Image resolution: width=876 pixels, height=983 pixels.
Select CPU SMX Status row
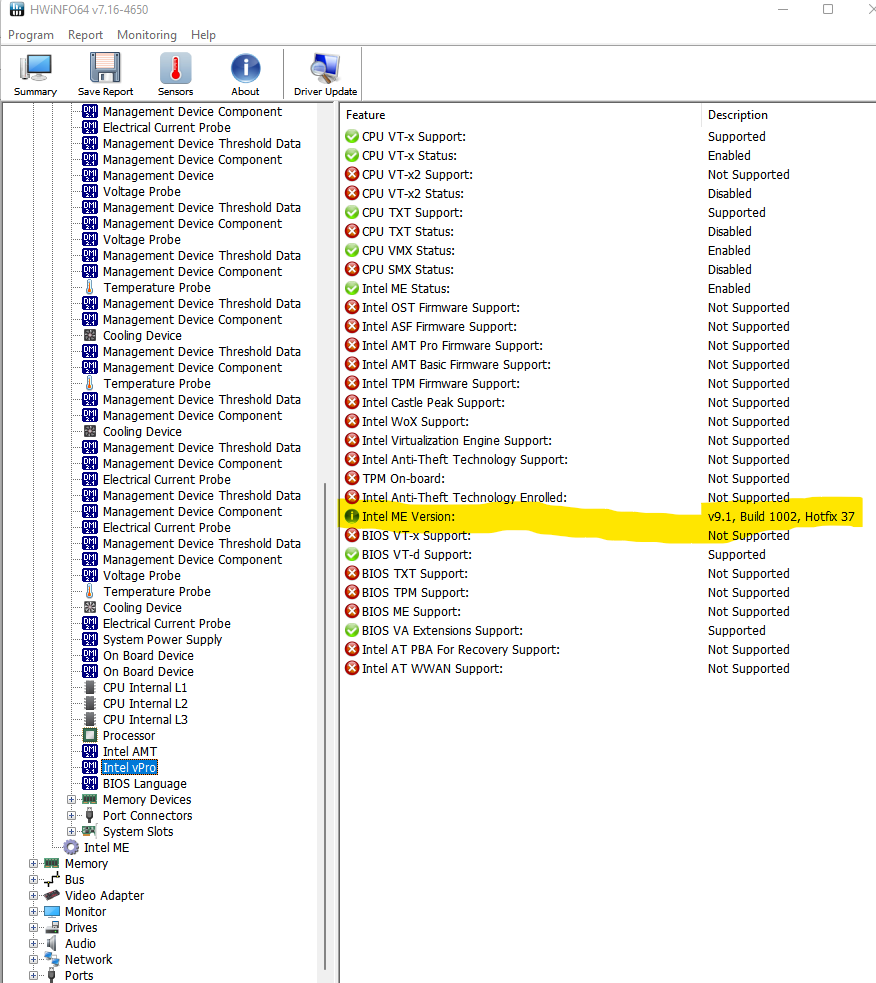tap(608, 270)
